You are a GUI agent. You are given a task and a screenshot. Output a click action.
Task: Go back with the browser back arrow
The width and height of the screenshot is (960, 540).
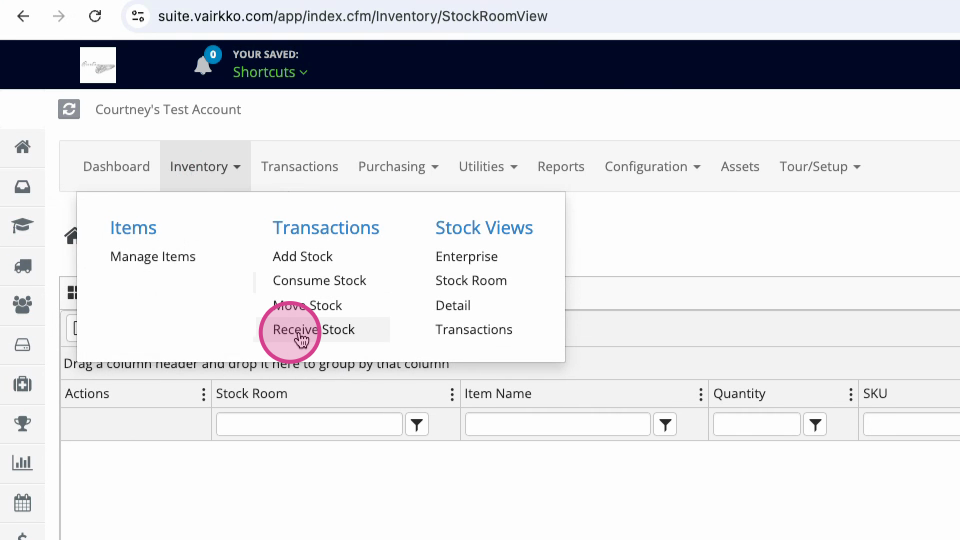point(23,17)
